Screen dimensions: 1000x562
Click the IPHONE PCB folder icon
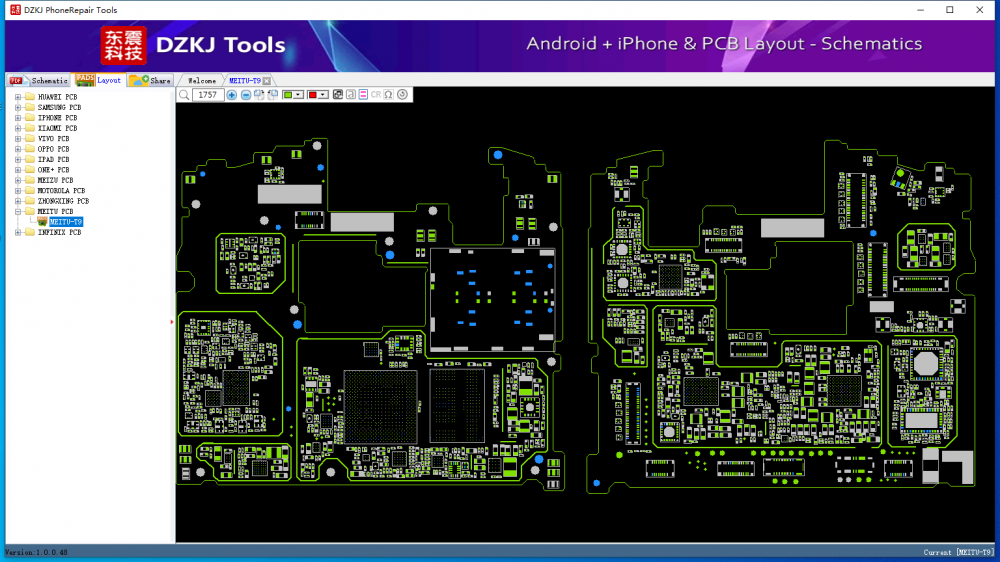(x=29, y=118)
